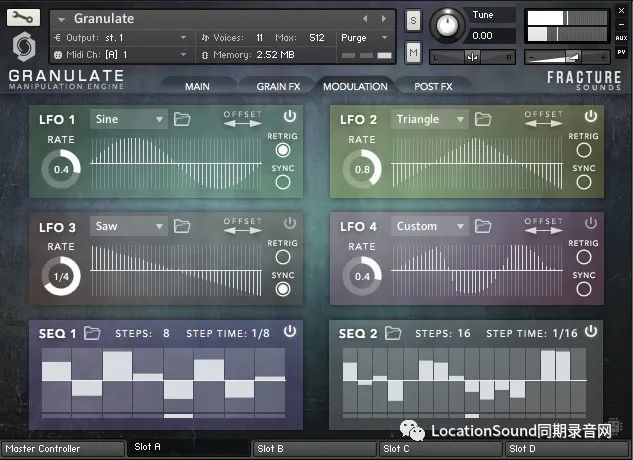This screenshot has height=460, width=633.
Task: Click the output volume slider
Action: pos(566,58)
